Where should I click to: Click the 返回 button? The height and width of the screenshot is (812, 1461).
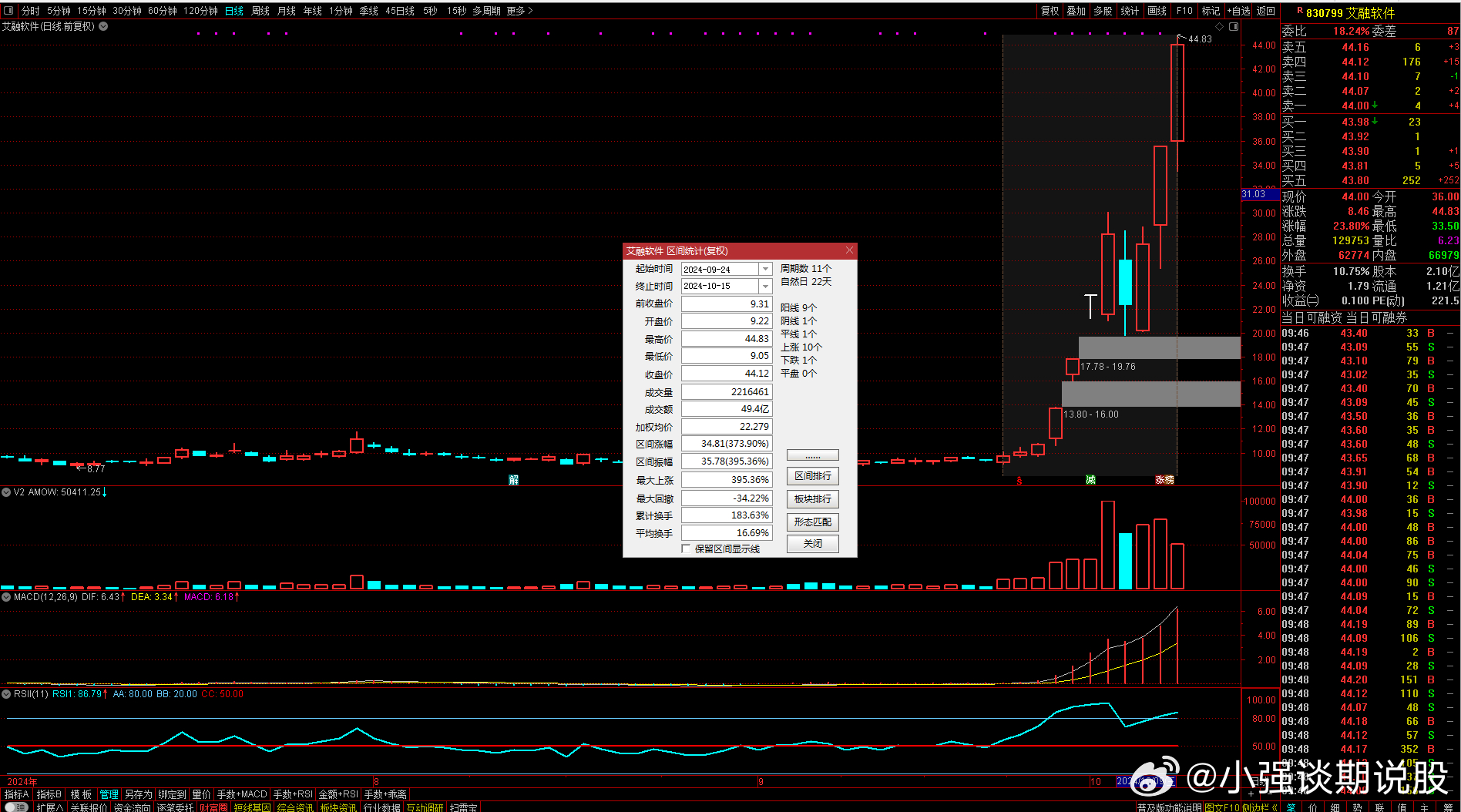[1266, 11]
